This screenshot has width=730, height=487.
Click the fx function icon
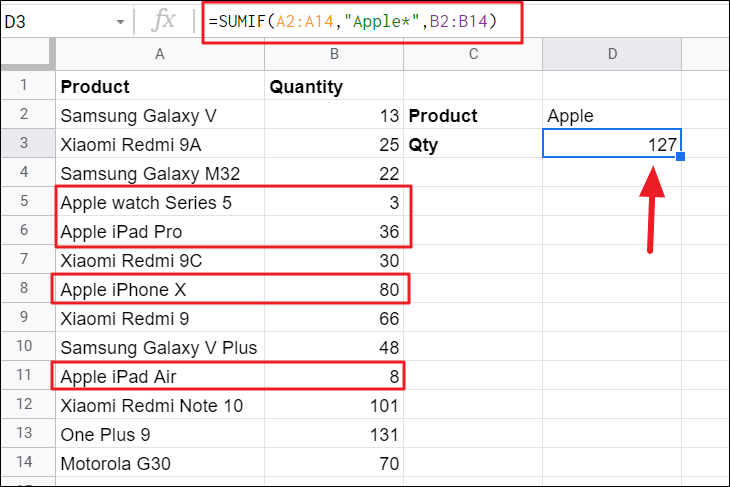(x=166, y=21)
